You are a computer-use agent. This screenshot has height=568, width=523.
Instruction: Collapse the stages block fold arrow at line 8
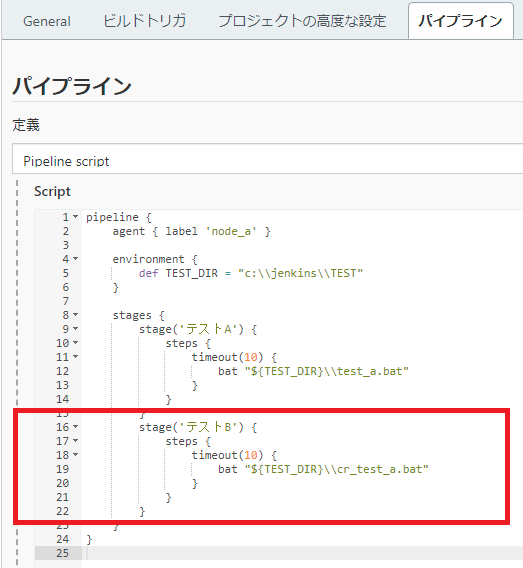(75, 315)
